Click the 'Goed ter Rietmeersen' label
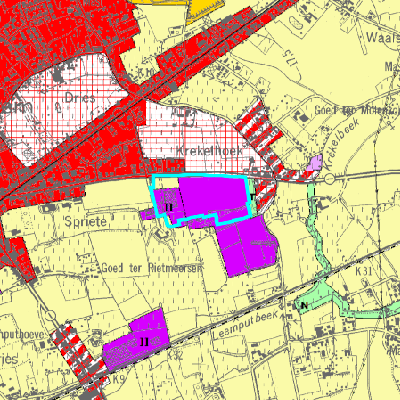The height and width of the screenshot is (400, 400). [x=152, y=267]
